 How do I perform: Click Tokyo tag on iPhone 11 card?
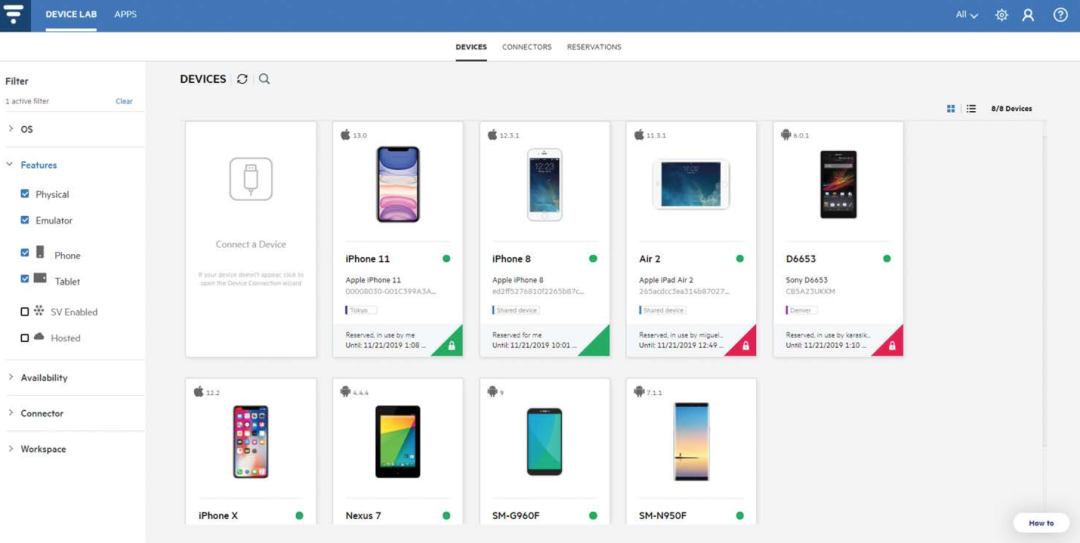tap(362, 311)
